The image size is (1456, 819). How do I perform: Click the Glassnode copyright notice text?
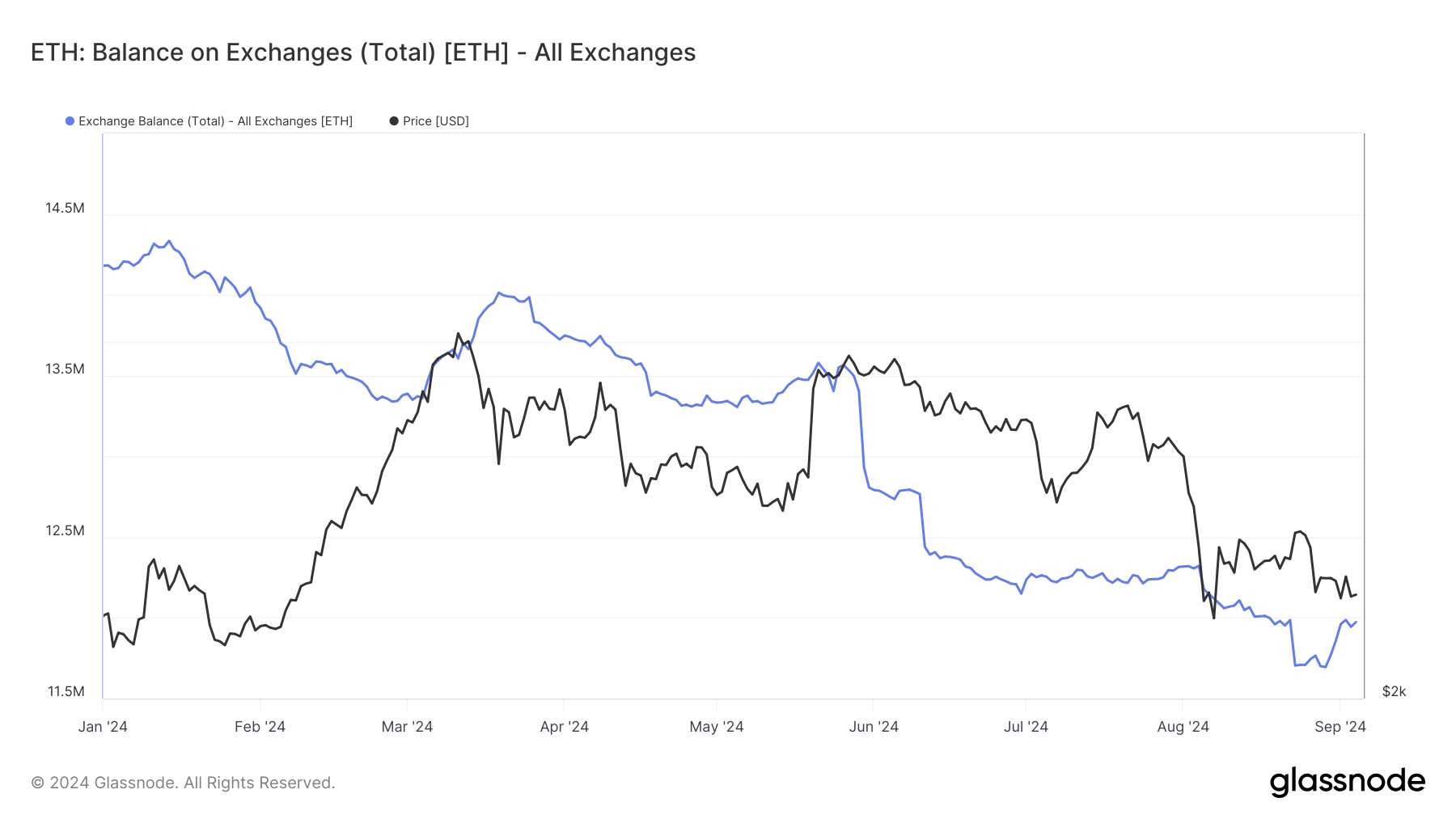coord(183,783)
